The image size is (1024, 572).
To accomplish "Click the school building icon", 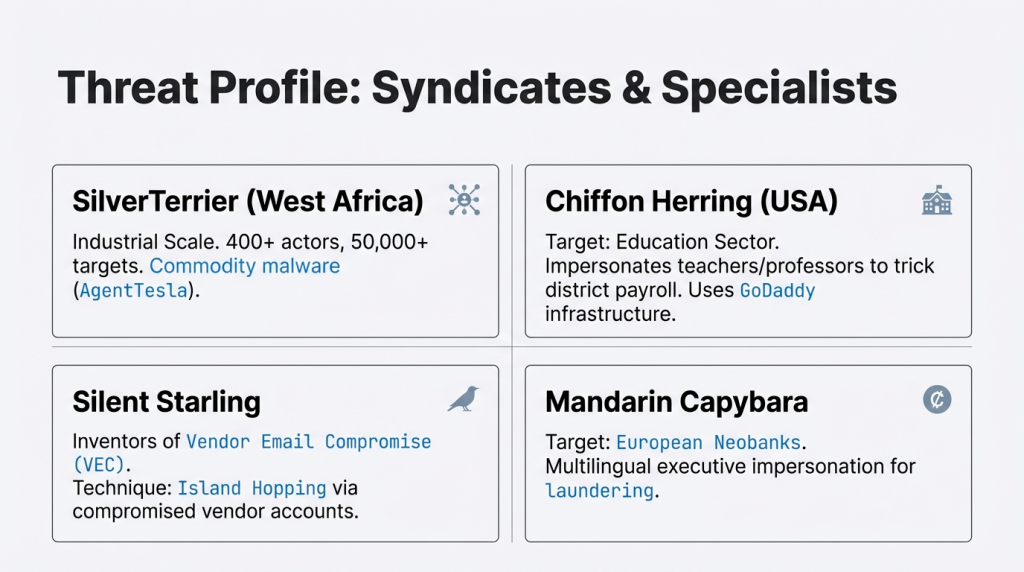I will (x=936, y=201).
